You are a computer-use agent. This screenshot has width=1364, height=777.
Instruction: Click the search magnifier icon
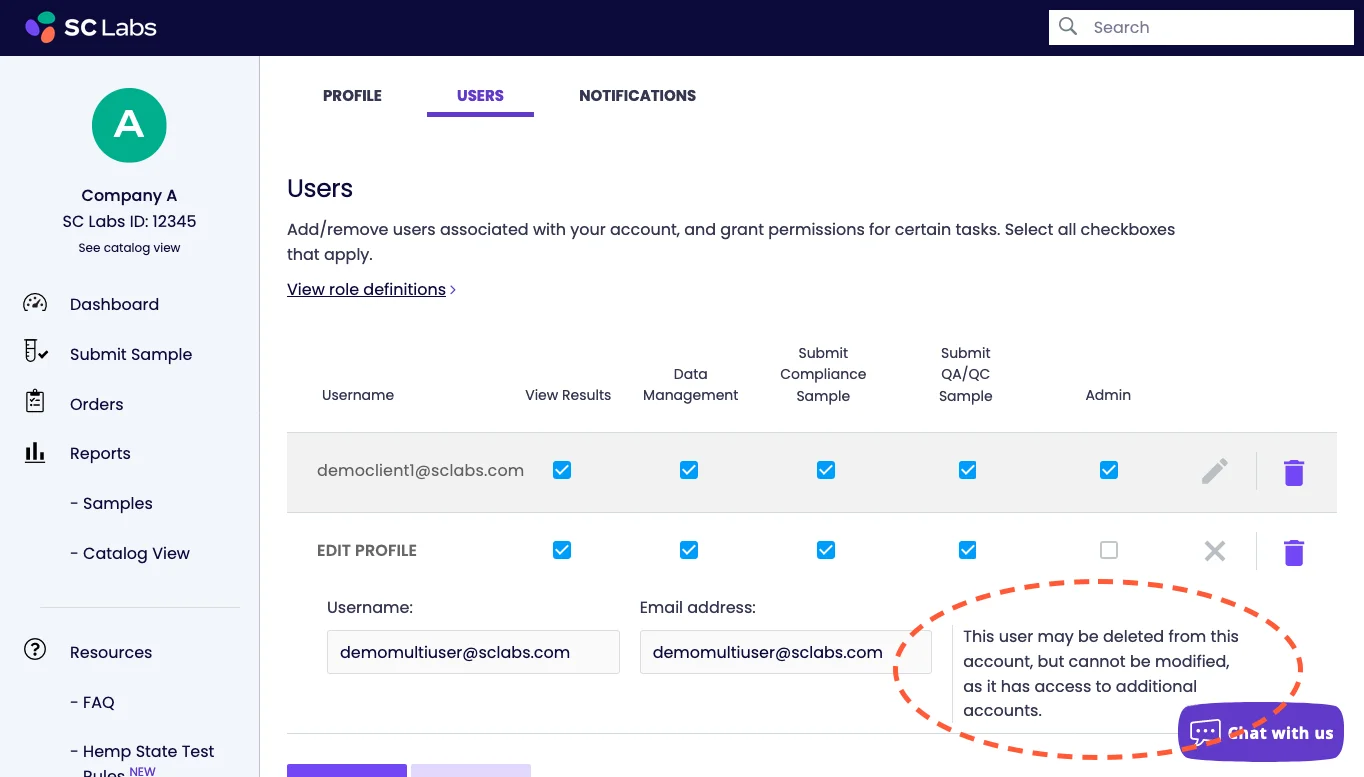1067,27
